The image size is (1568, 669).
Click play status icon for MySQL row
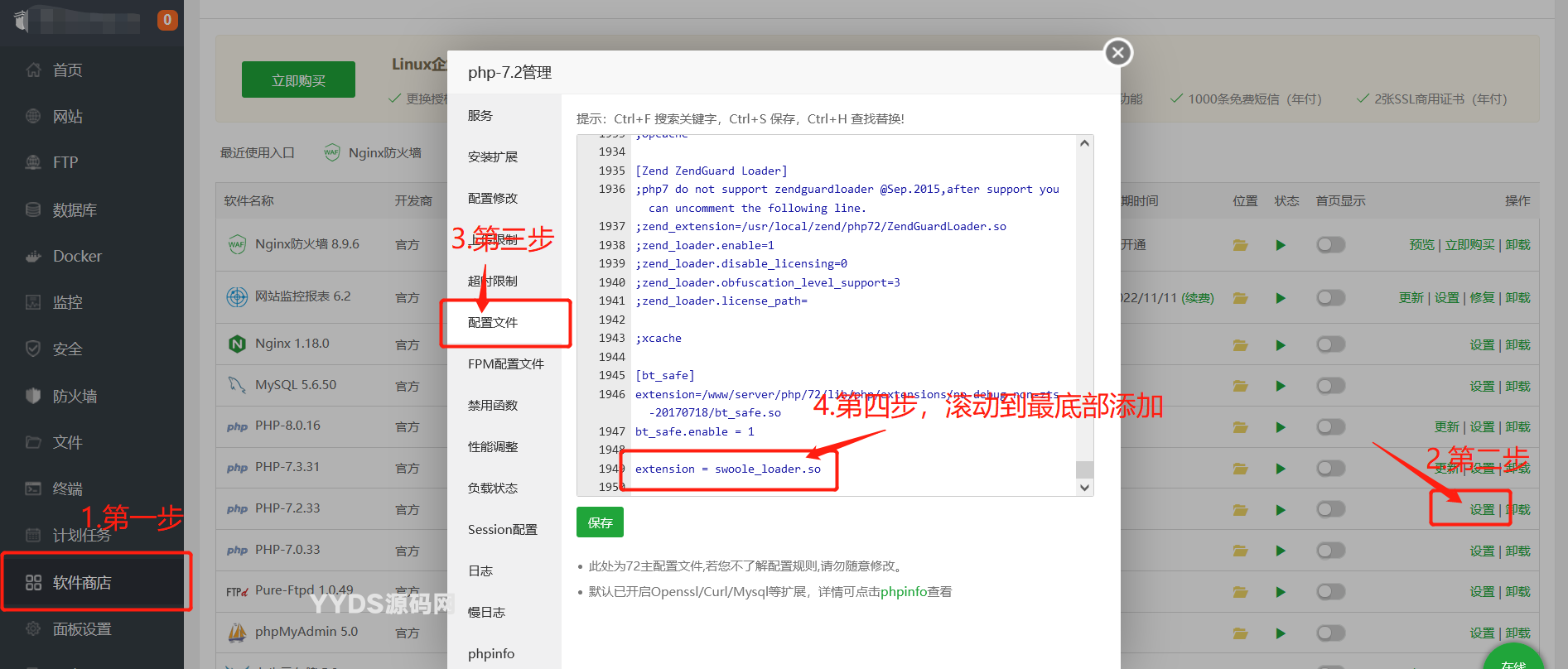click(x=1281, y=386)
